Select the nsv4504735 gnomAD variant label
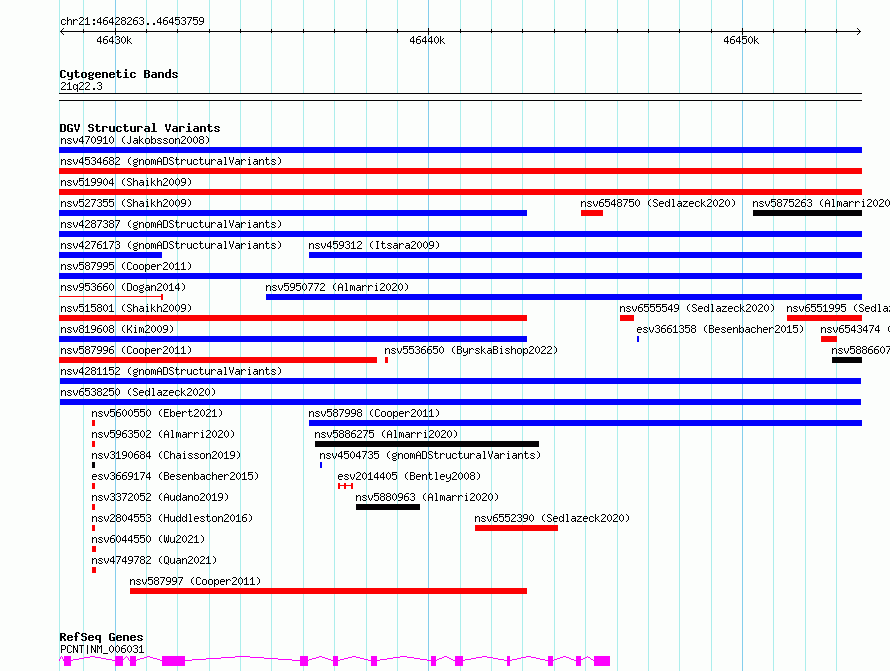This screenshot has width=890, height=671. 430,455
